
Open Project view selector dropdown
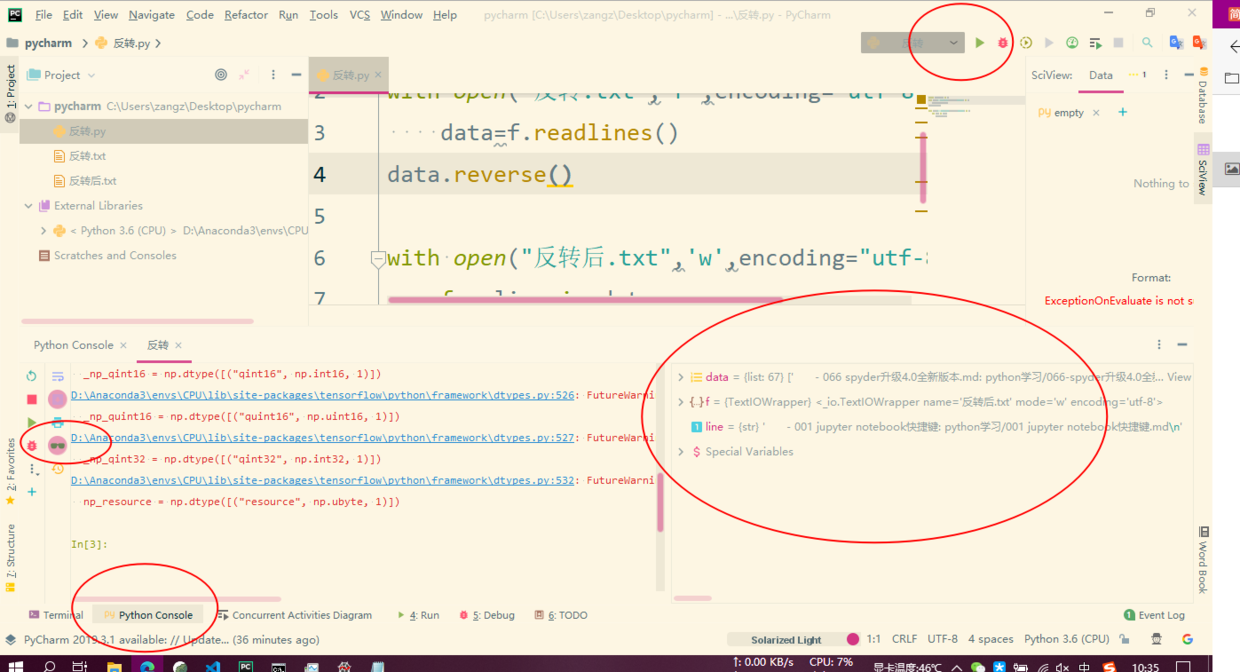(x=62, y=75)
